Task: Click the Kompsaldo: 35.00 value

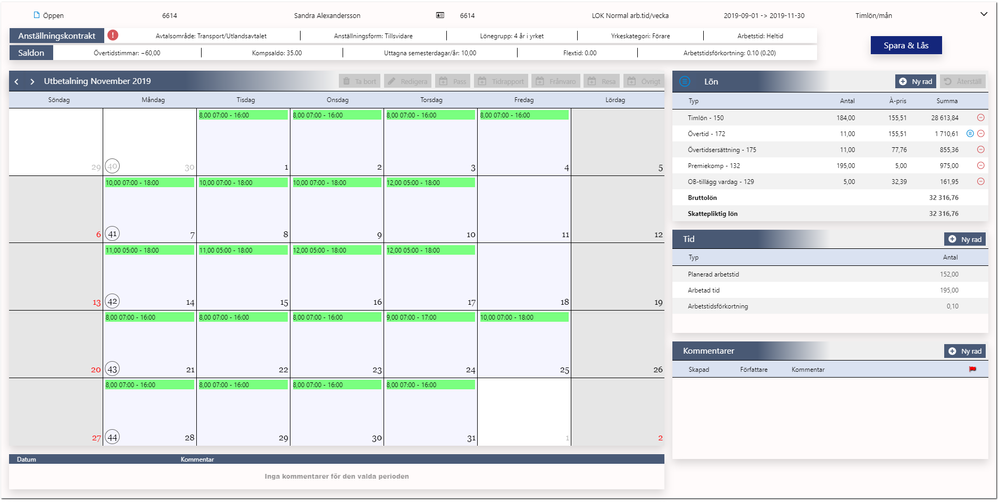Action: point(277,53)
